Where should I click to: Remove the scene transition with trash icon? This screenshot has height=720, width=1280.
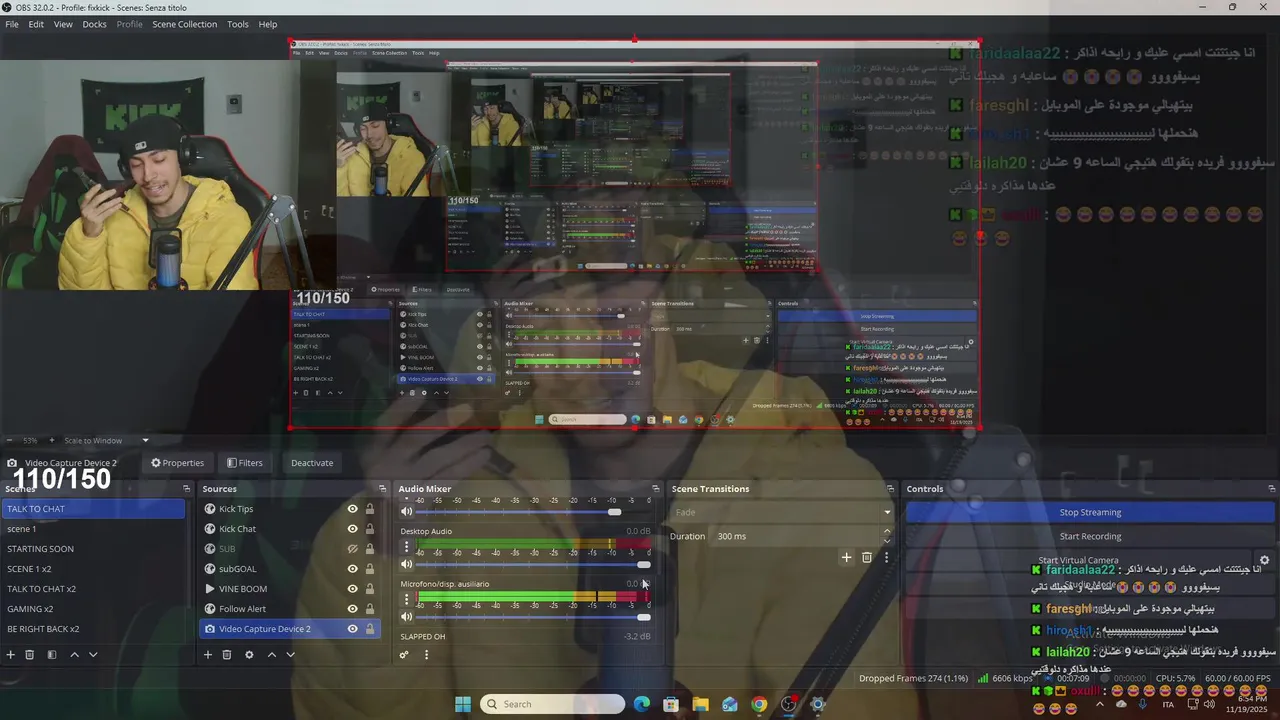point(867,557)
